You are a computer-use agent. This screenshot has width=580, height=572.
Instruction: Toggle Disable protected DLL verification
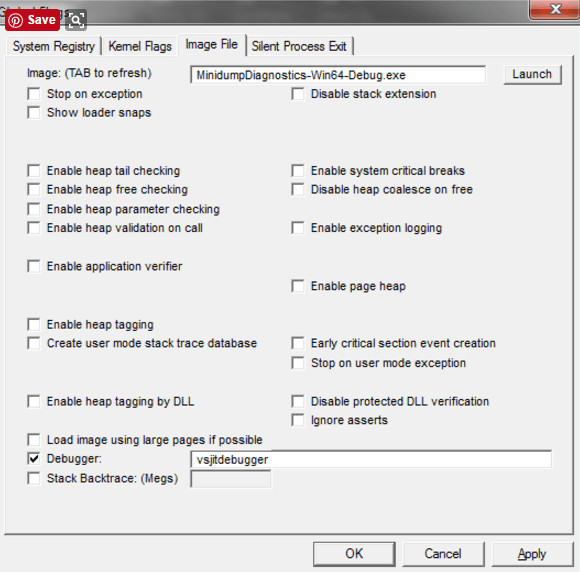pyautogui.click(x=298, y=401)
